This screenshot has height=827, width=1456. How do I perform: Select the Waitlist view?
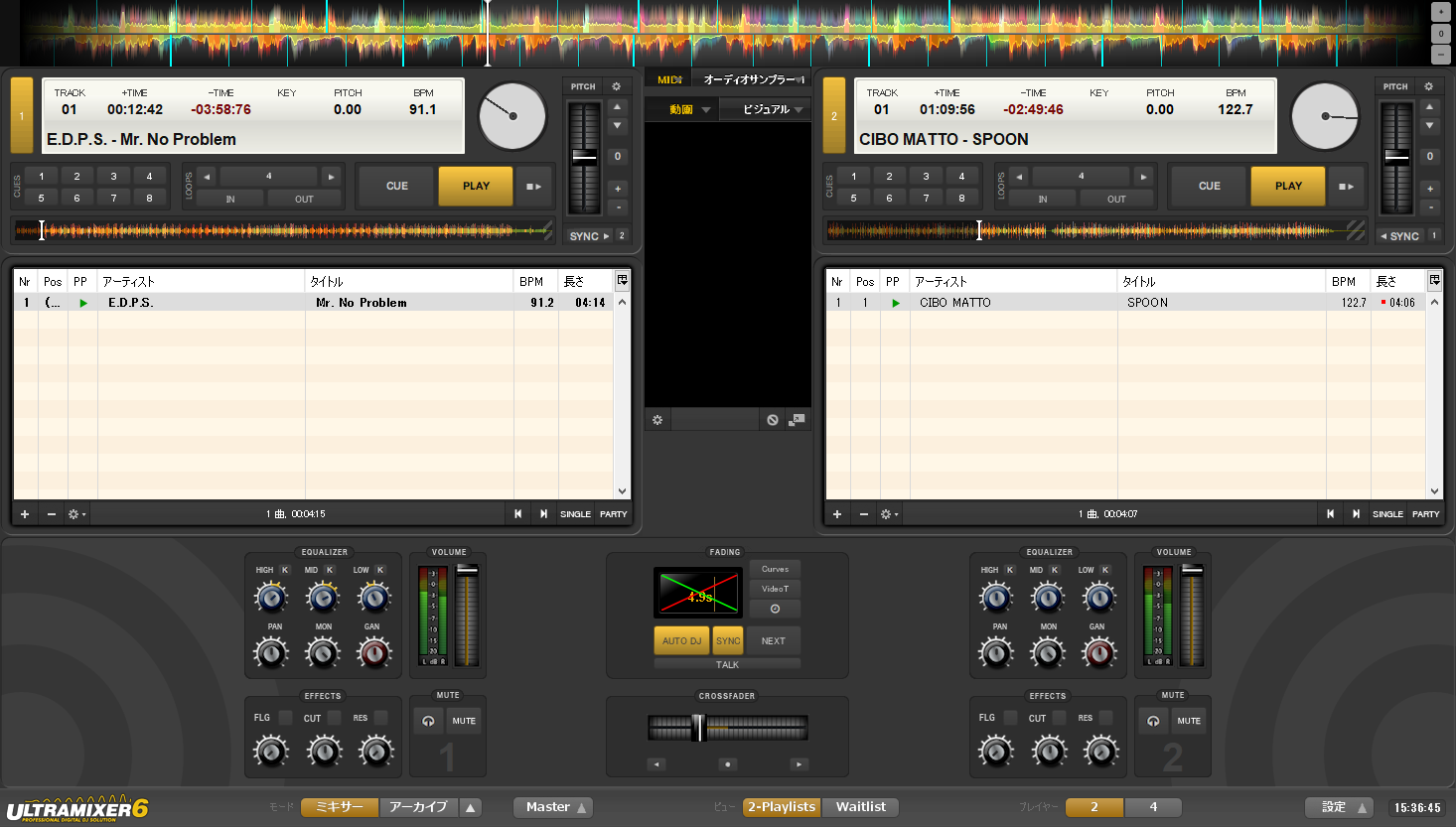point(861,807)
